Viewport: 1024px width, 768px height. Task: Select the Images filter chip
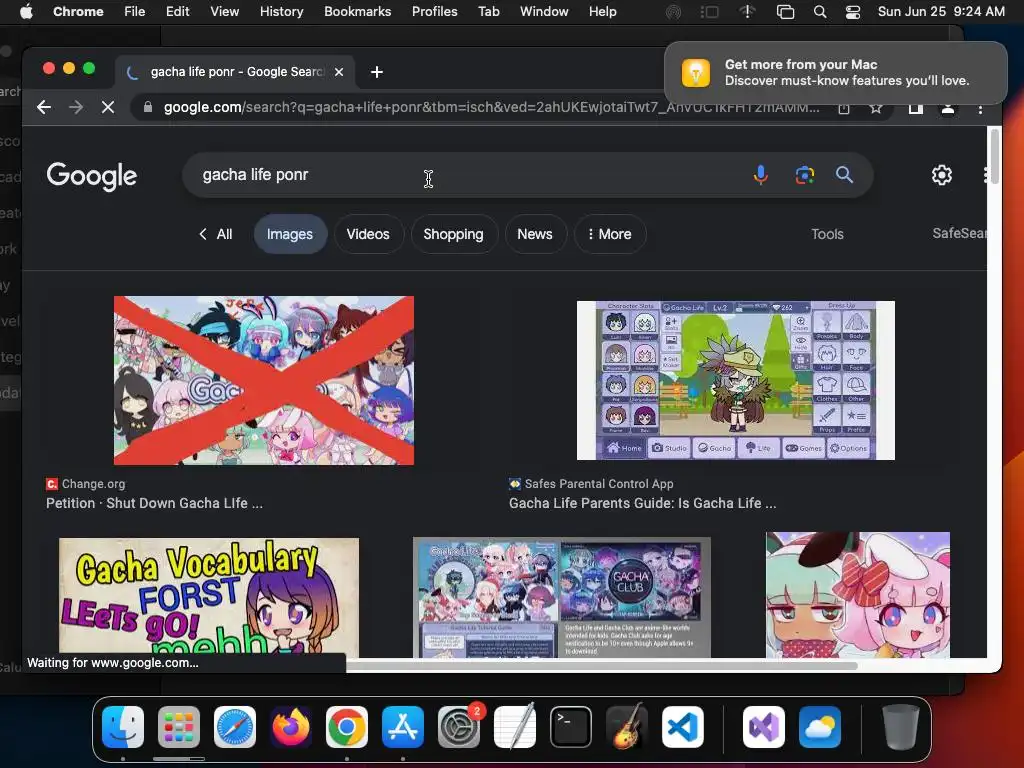(290, 234)
